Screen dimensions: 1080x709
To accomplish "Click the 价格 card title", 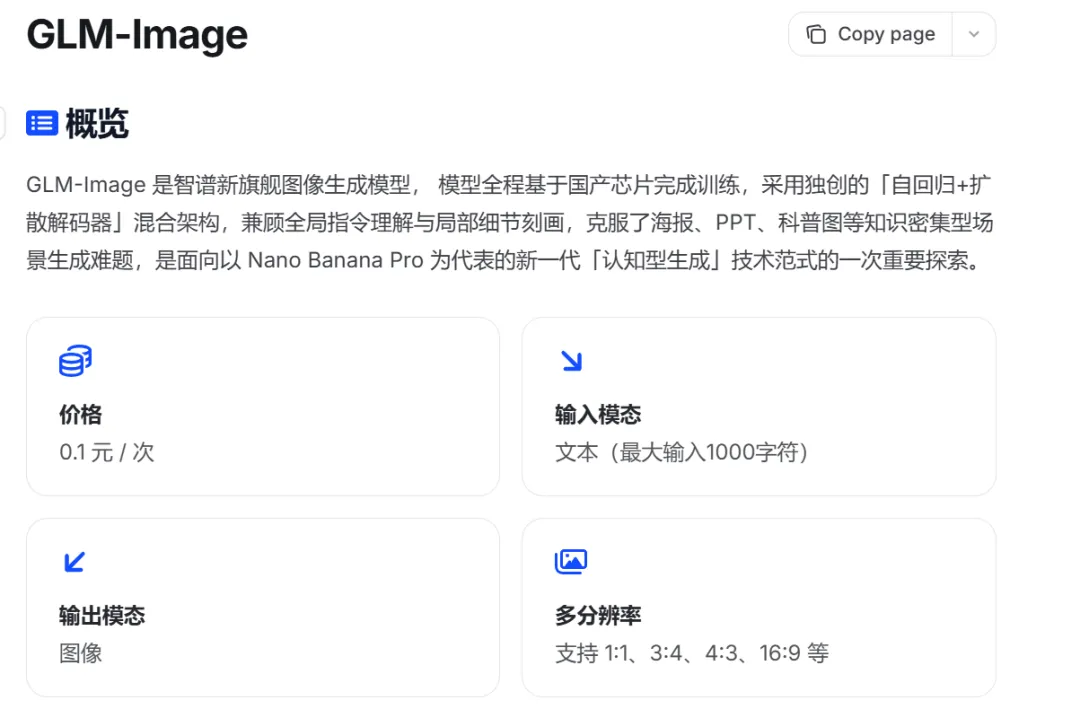I will (80, 415).
